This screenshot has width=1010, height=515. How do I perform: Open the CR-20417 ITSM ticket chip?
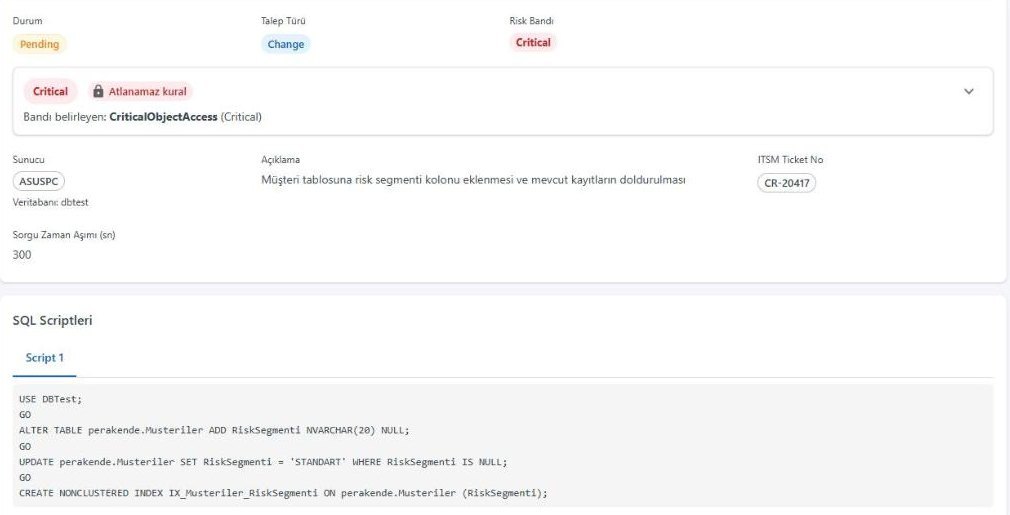[x=786, y=183]
